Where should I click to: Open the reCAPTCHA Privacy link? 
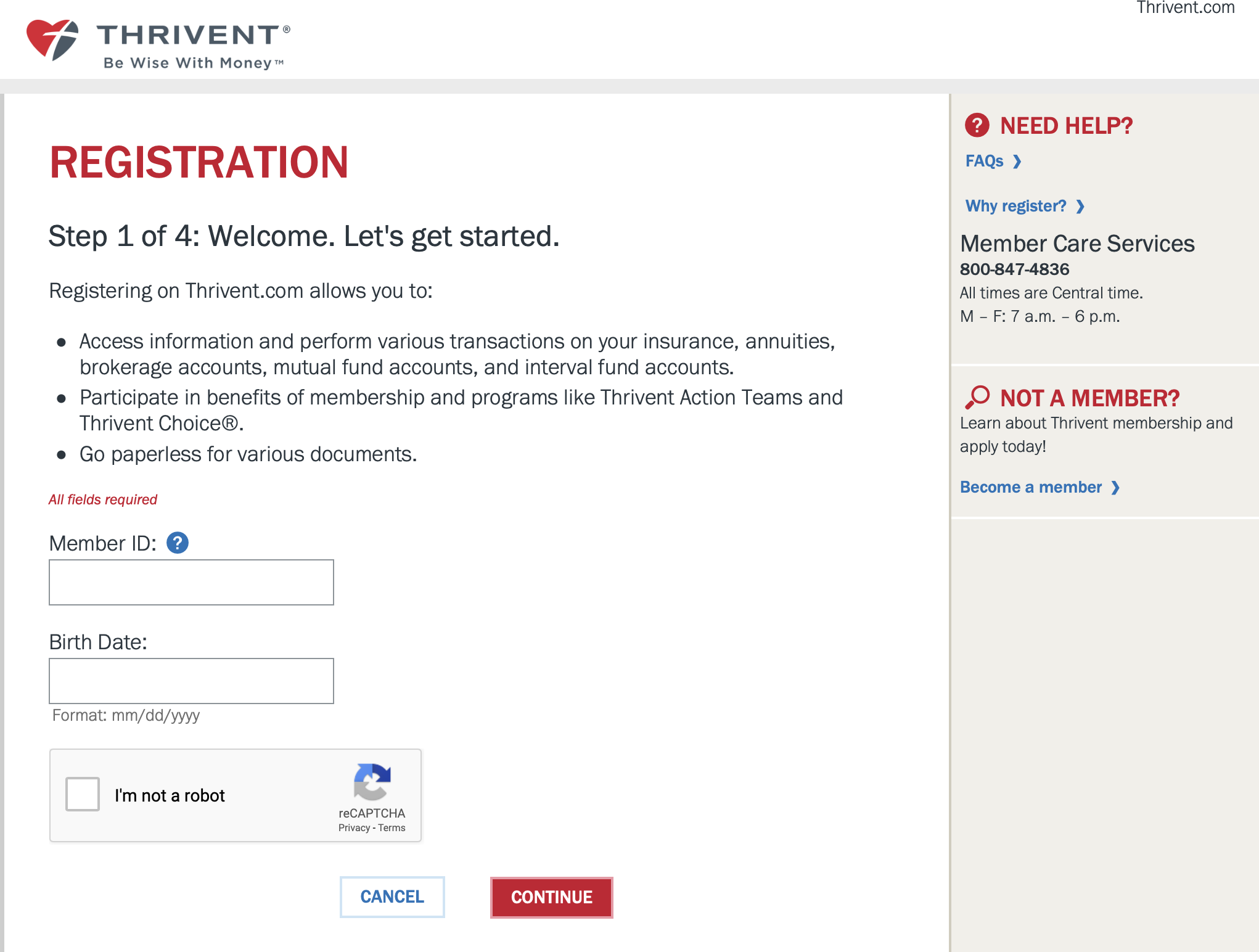point(354,827)
